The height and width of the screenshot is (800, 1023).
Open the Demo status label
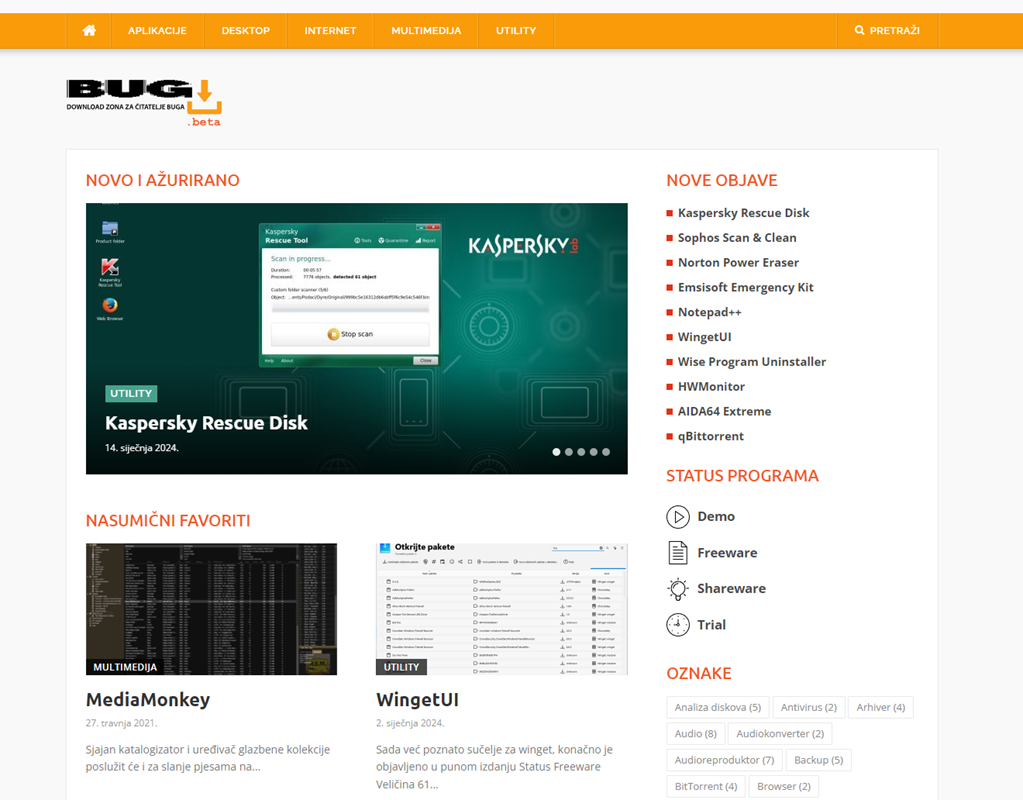(x=716, y=516)
